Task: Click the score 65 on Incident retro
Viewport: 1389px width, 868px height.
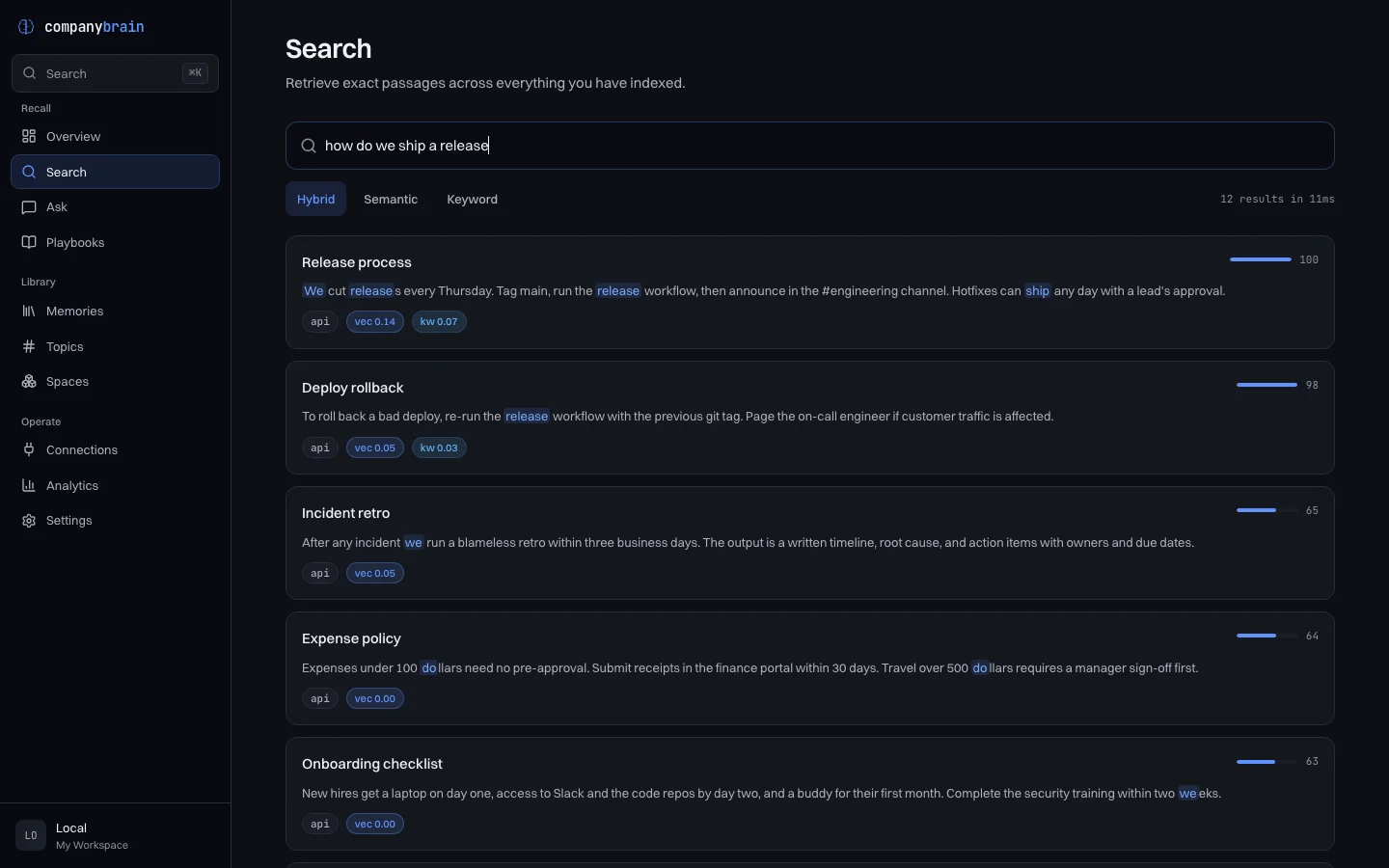Action: tap(1312, 510)
